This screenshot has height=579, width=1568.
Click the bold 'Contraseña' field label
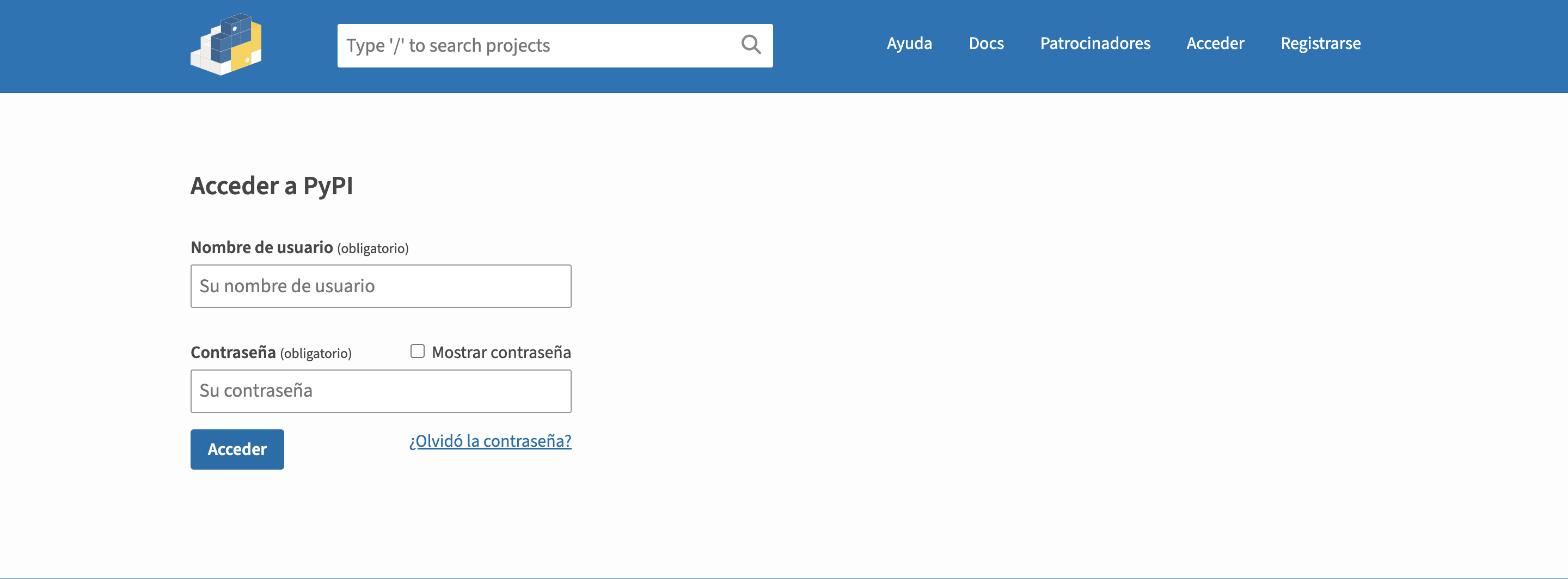coord(232,353)
